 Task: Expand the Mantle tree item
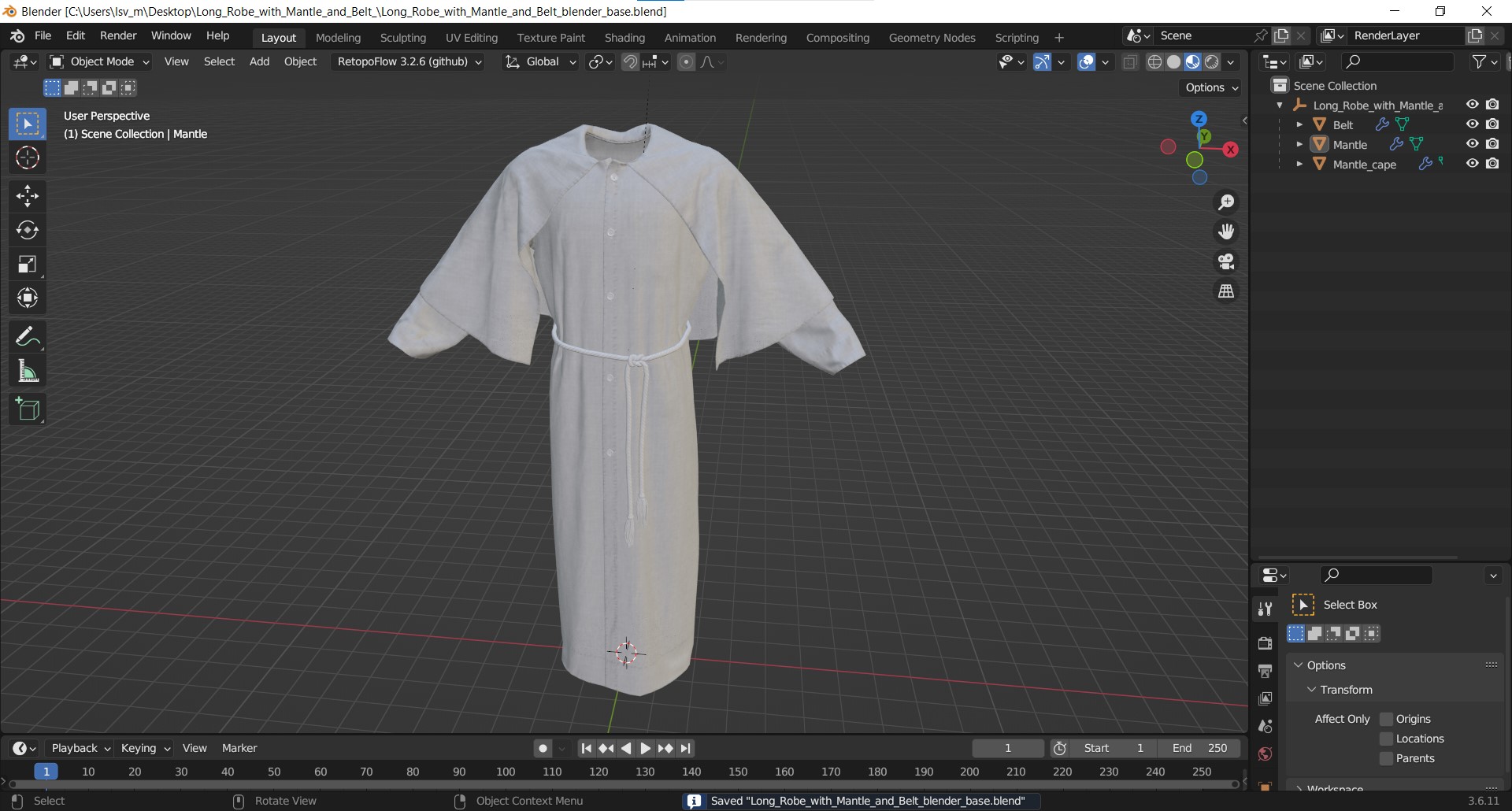(1299, 144)
